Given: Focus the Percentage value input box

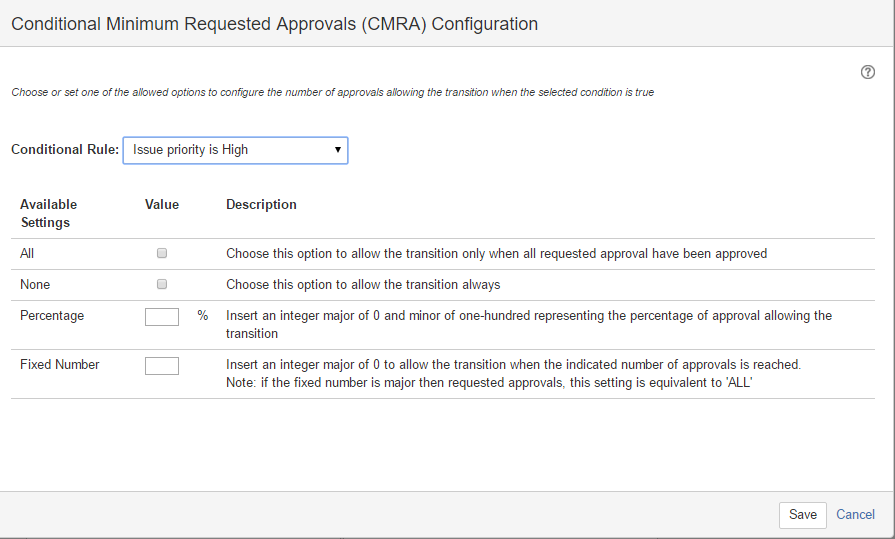Looking at the screenshot, I should click(x=162, y=316).
